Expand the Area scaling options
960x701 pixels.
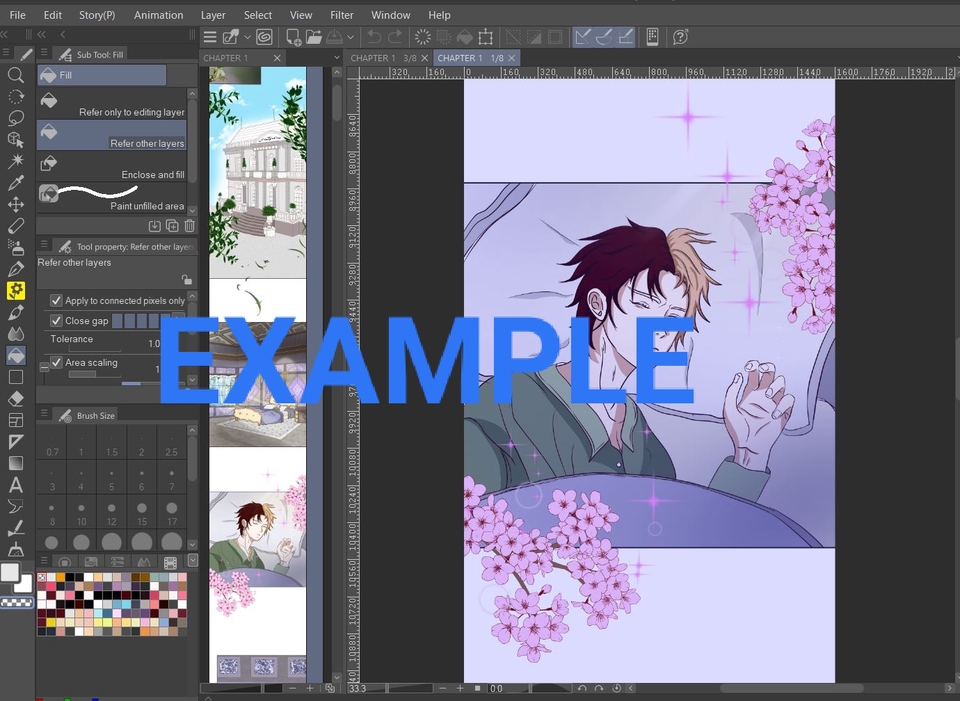pyautogui.click(x=44, y=368)
